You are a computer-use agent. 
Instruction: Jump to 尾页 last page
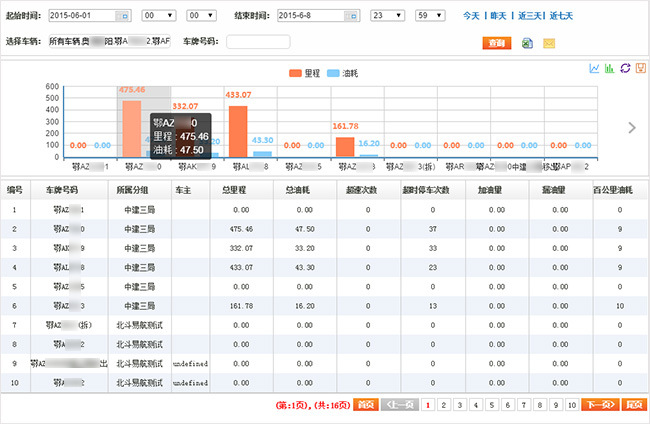click(634, 405)
